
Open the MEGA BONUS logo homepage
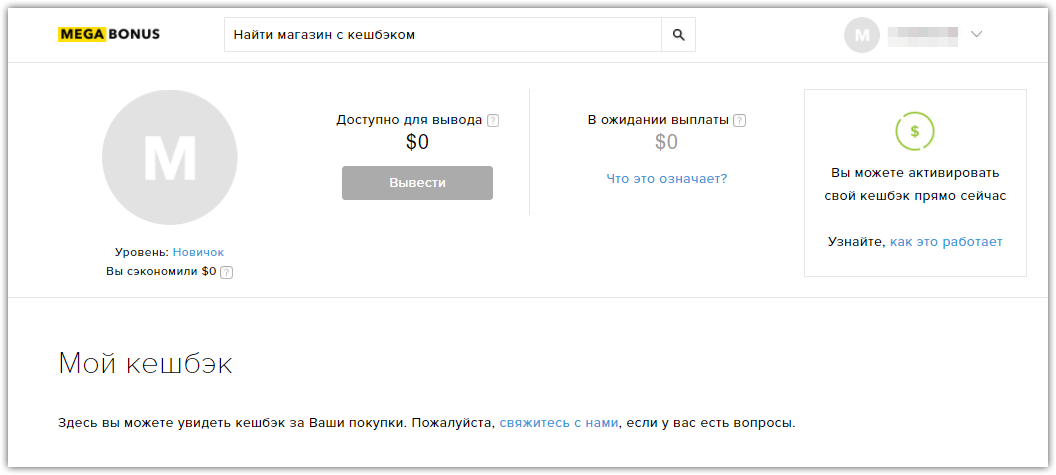tap(109, 34)
